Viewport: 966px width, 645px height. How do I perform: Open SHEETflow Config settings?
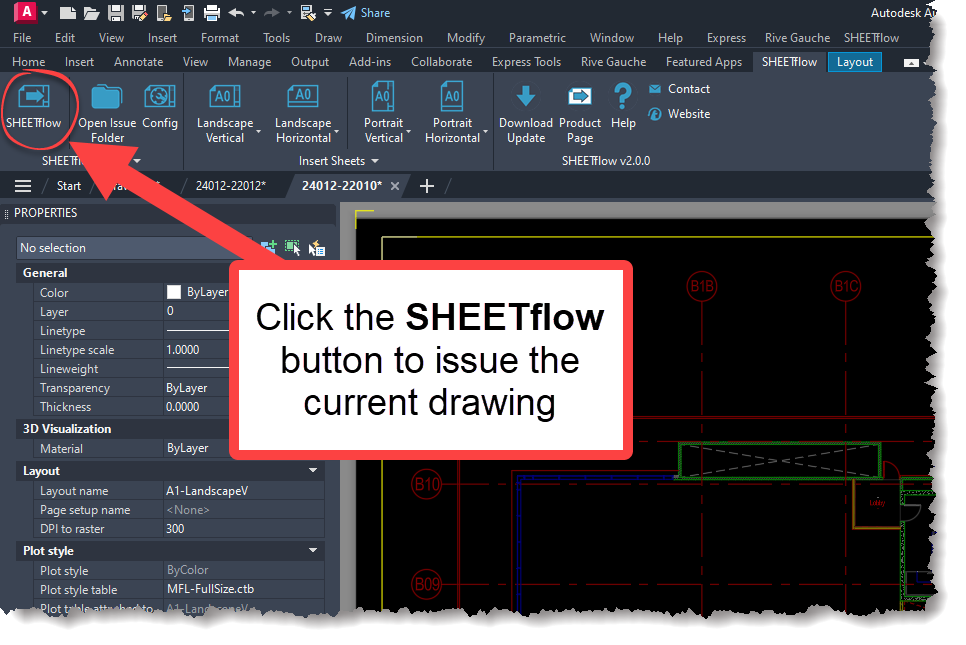pyautogui.click(x=160, y=107)
